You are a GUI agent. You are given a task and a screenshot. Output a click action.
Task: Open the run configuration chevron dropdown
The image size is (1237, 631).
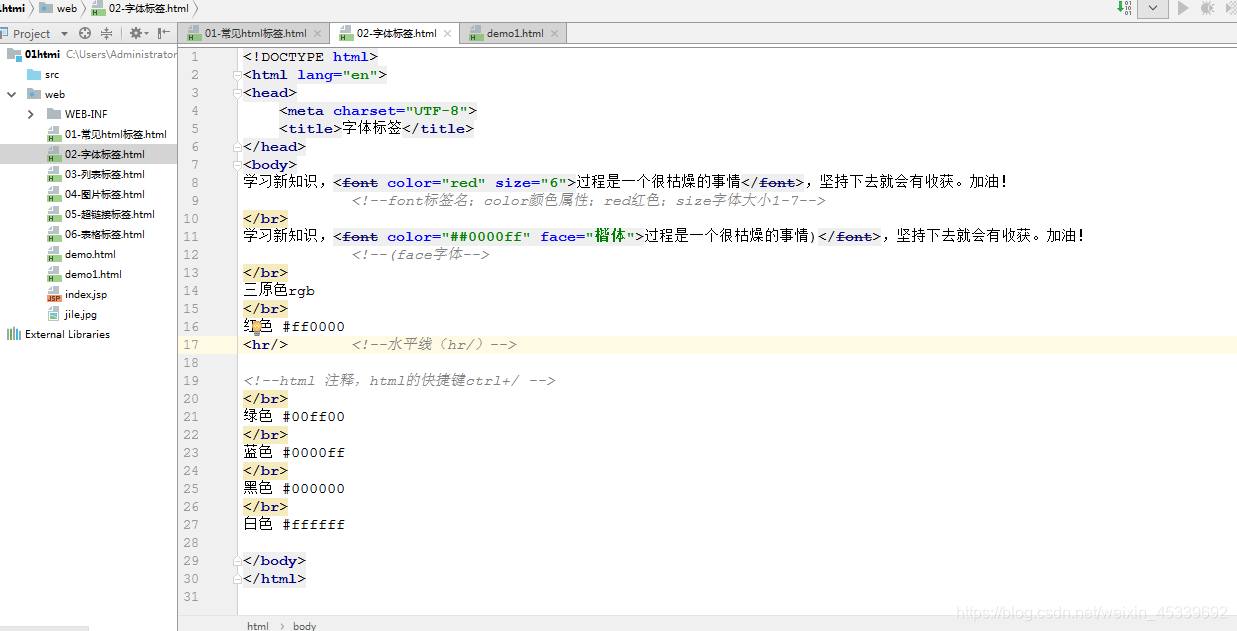(x=1153, y=10)
